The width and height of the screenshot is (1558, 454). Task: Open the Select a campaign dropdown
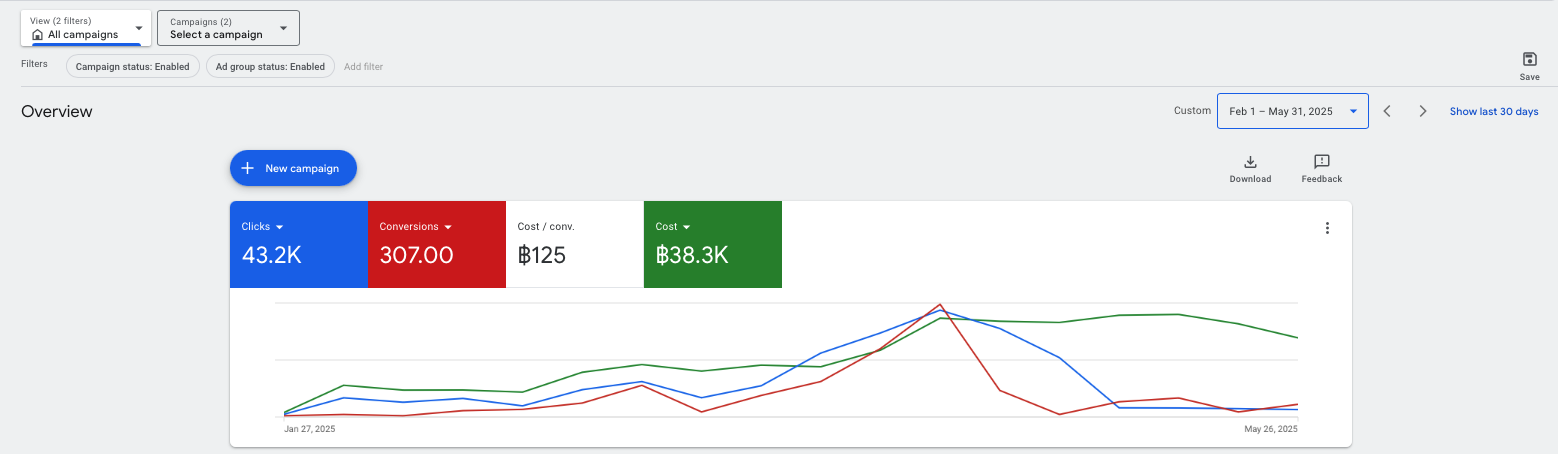pyautogui.click(x=228, y=28)
